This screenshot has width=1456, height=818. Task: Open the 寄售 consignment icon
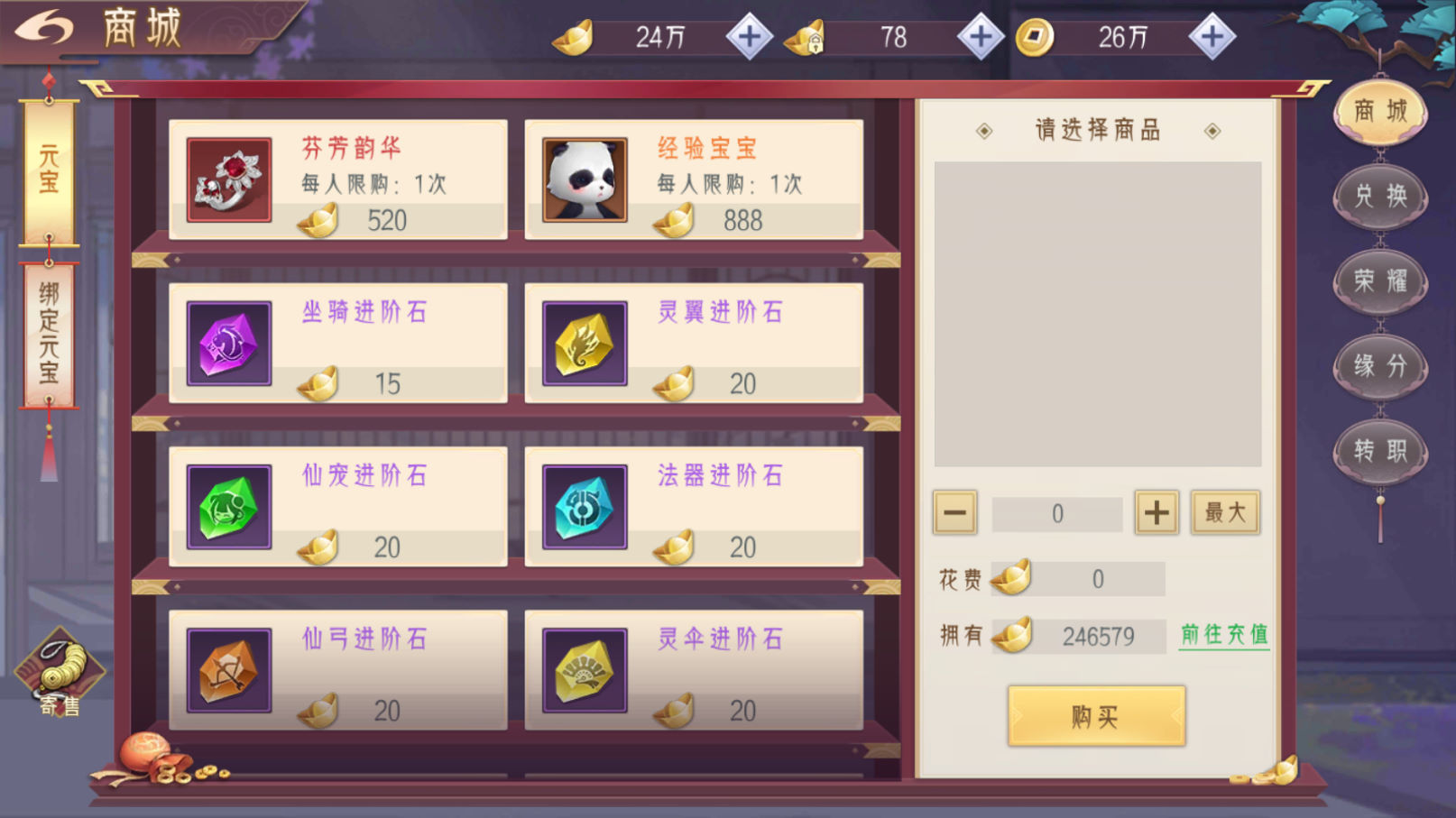point(60,674)
